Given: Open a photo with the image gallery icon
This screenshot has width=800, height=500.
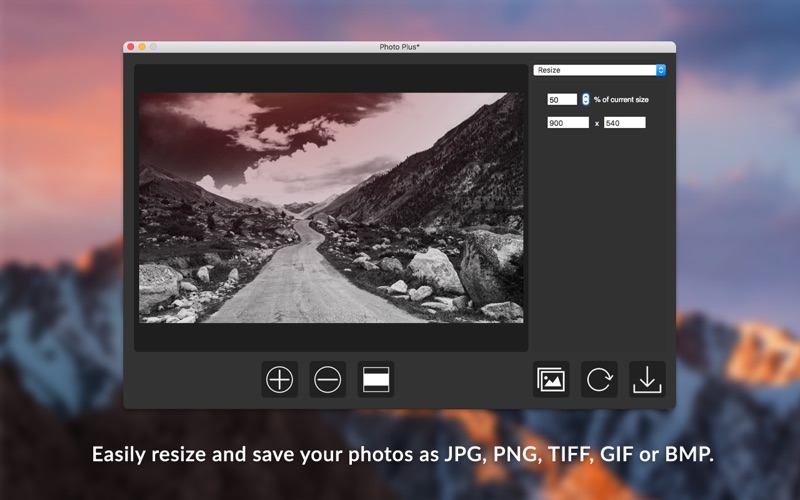Looking at the screenshot, I should pos(551,380).
